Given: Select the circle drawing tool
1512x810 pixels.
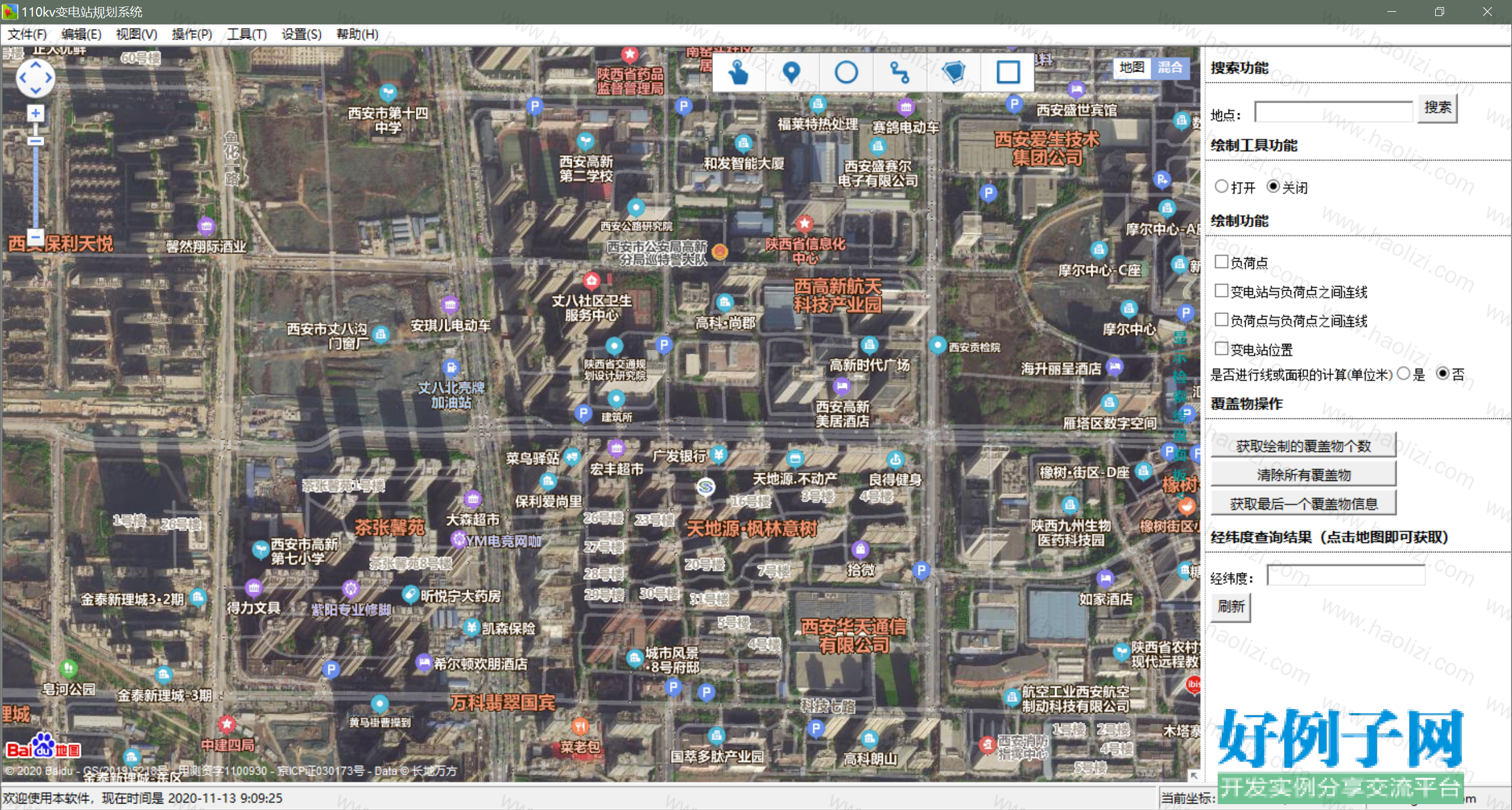Looking at the screenshot, I should pos(846,72).
